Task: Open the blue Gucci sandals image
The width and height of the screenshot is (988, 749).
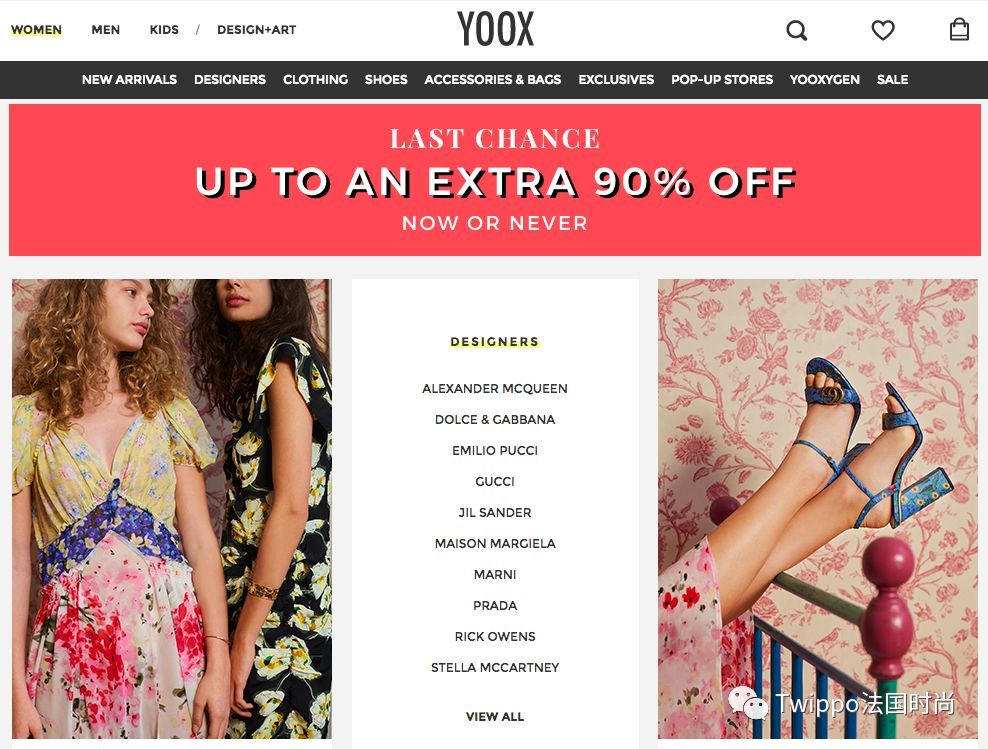Action: pyautogui.click(x=818, y=509)
